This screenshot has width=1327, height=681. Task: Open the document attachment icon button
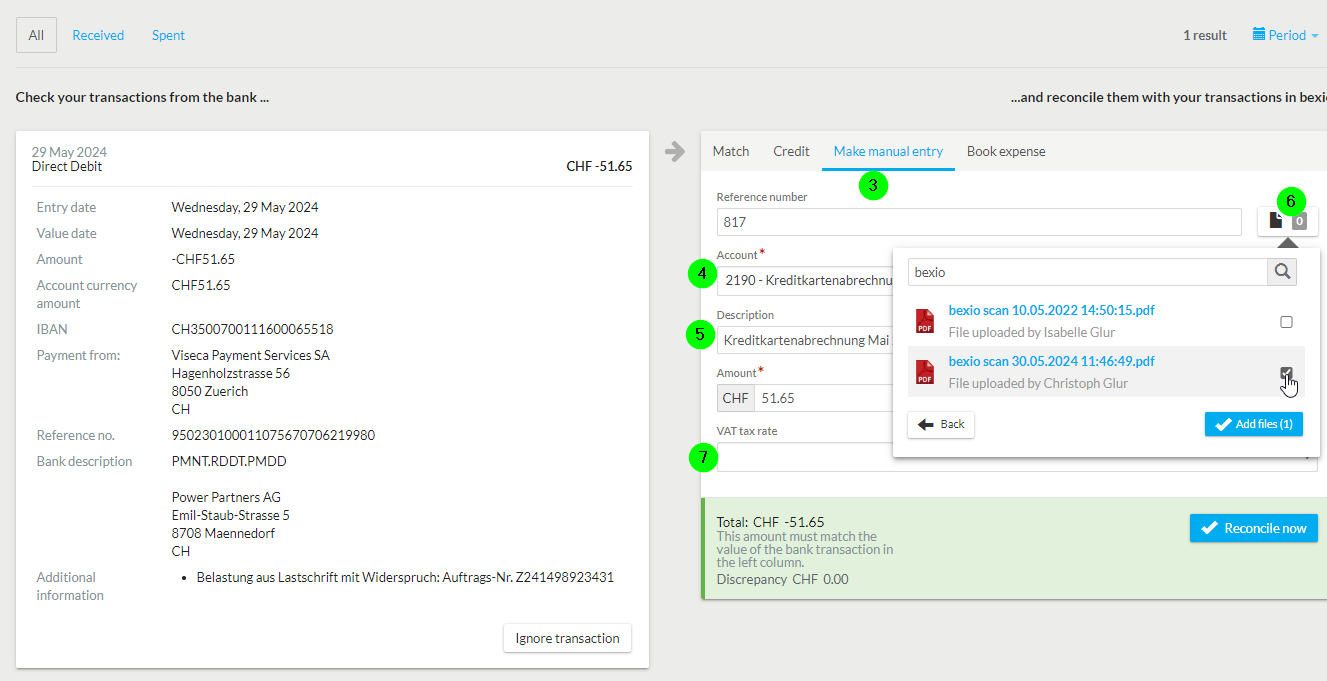point(1287,221)
